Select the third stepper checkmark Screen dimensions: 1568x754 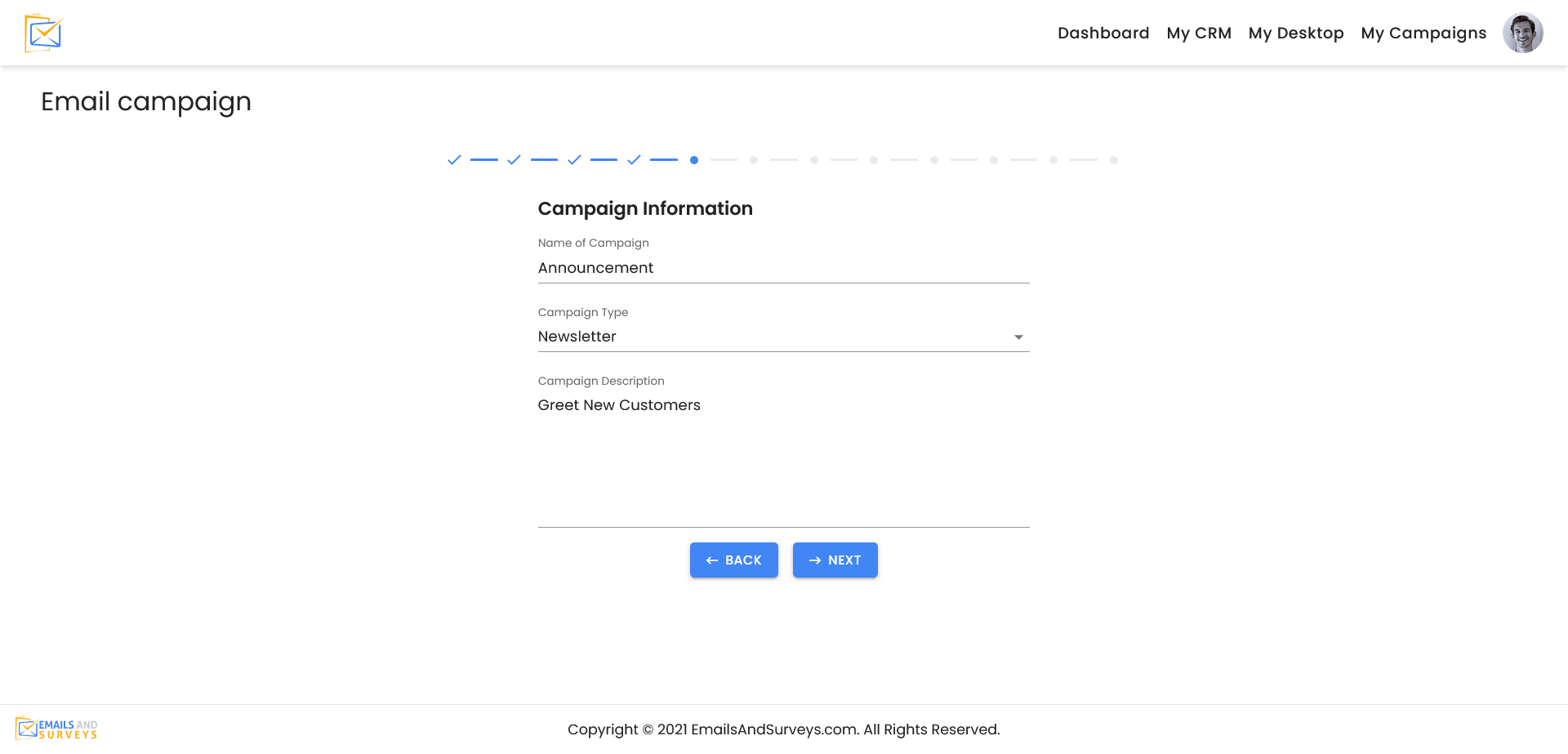(574, 160)
